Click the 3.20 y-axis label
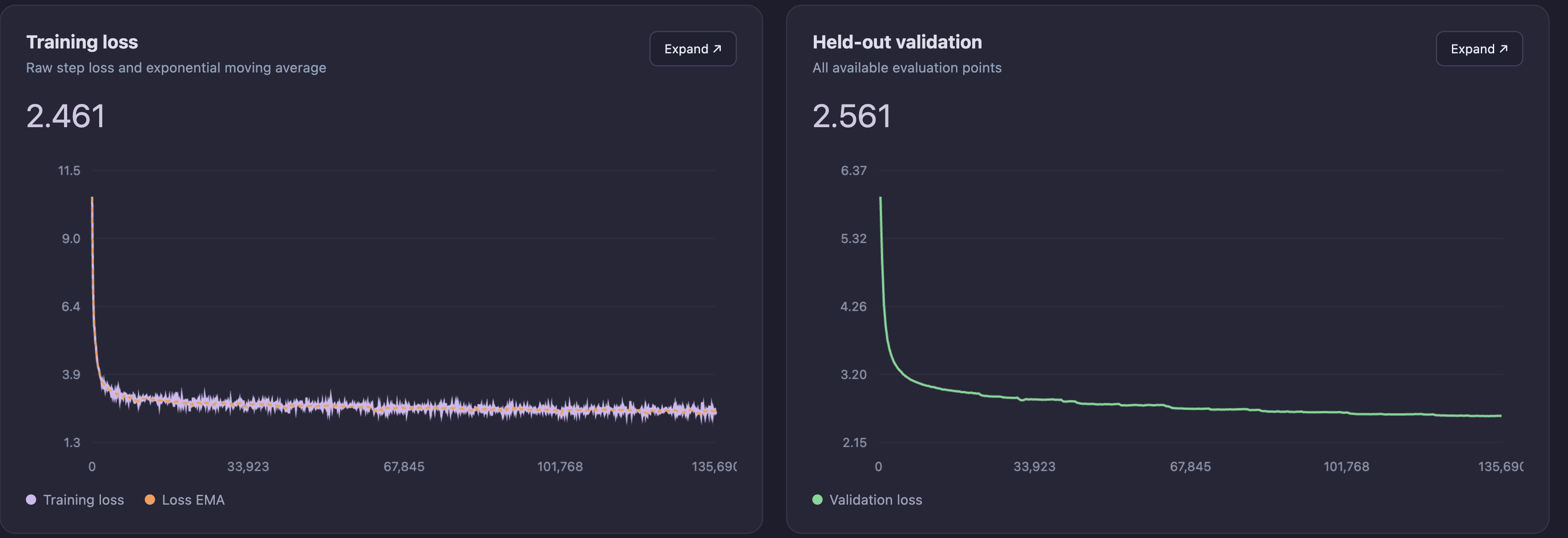1568x538 pixels. pos(853,374)
